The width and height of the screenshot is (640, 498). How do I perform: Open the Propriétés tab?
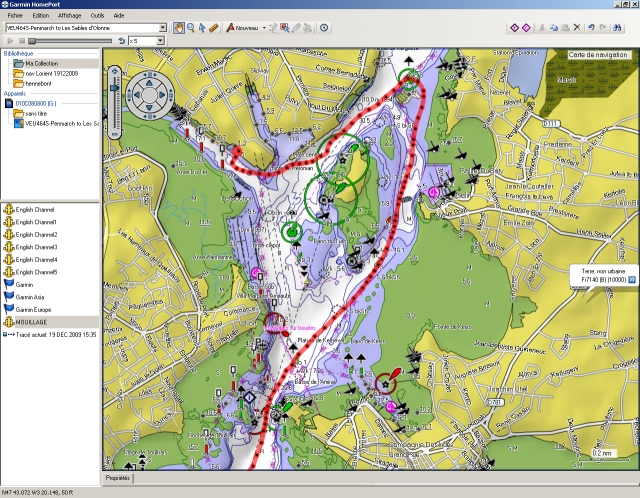point(118,478)
